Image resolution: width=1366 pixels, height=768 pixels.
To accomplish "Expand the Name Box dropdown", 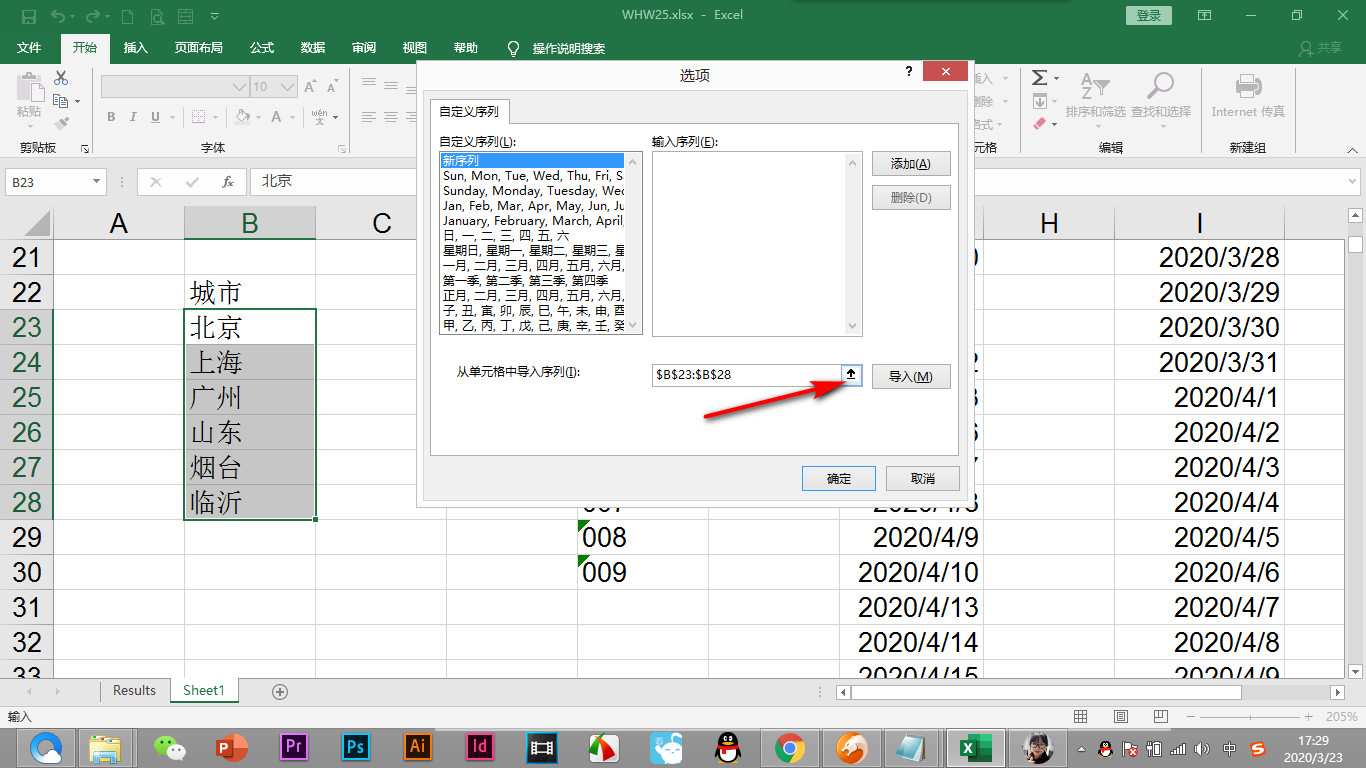I will [97, 182].
